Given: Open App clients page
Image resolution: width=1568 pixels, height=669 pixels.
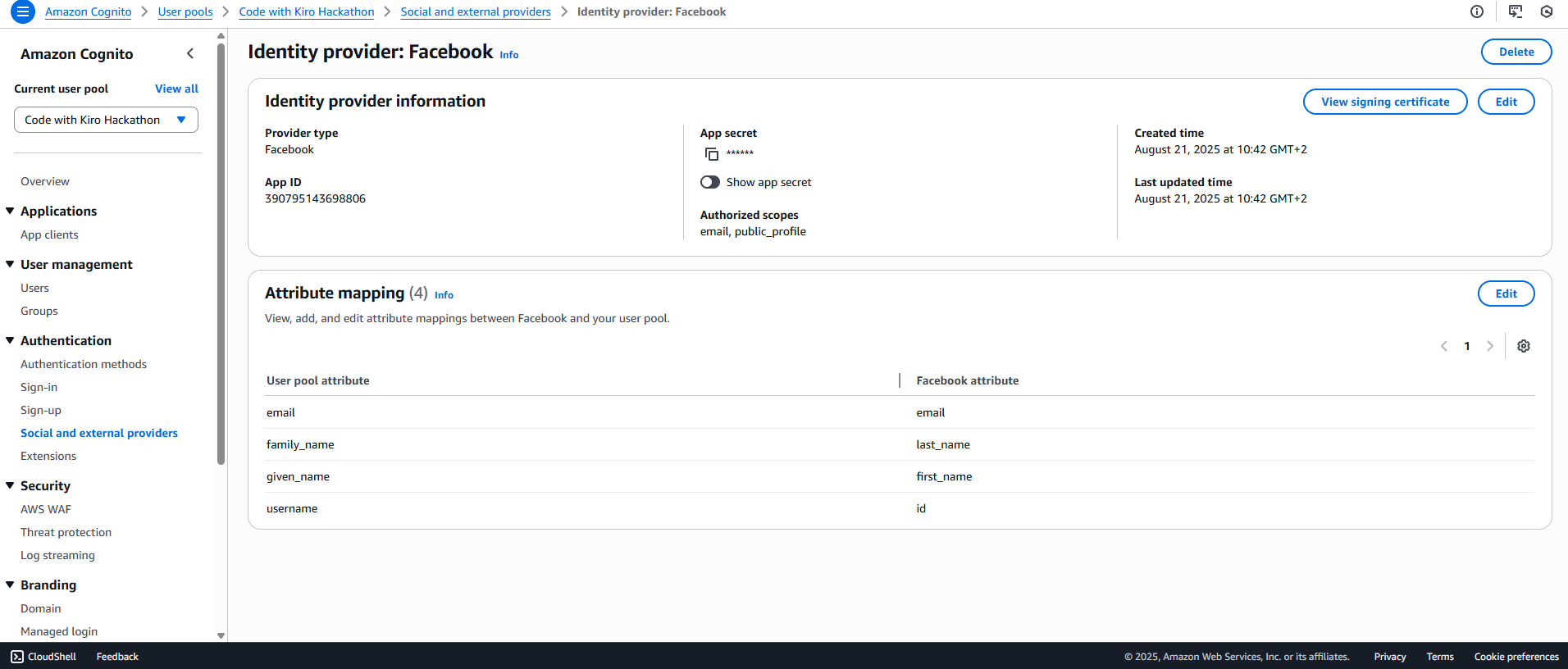Looking at the screenshot, I should (x=49, y=234).
